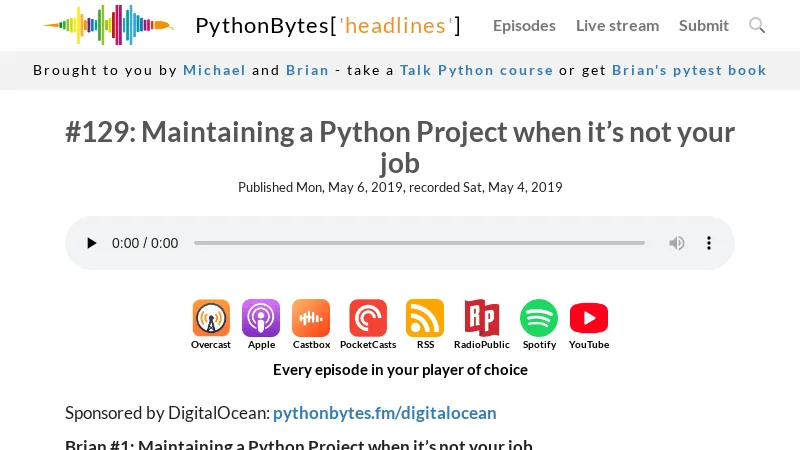This screenshot has width=800, height=450.
Task: Open the YouTube icon
Action: point(589,319)
